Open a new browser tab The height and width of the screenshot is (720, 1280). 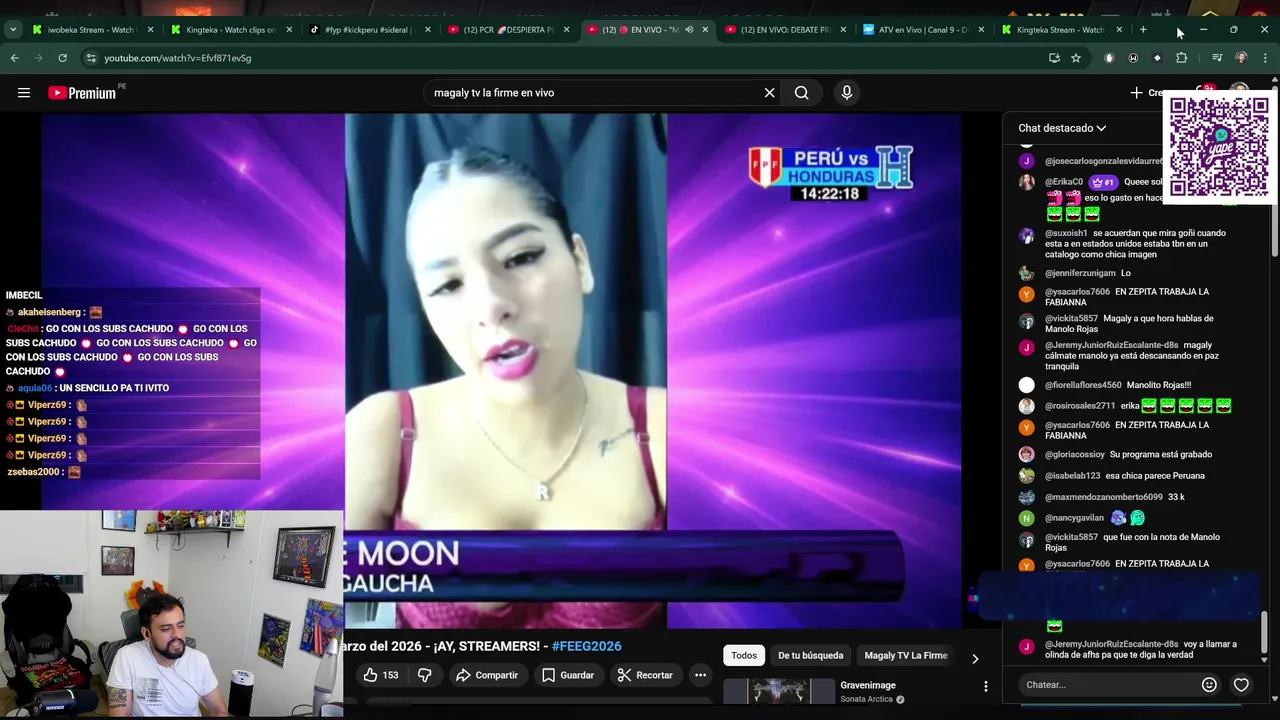click(x=1143, y=30)
